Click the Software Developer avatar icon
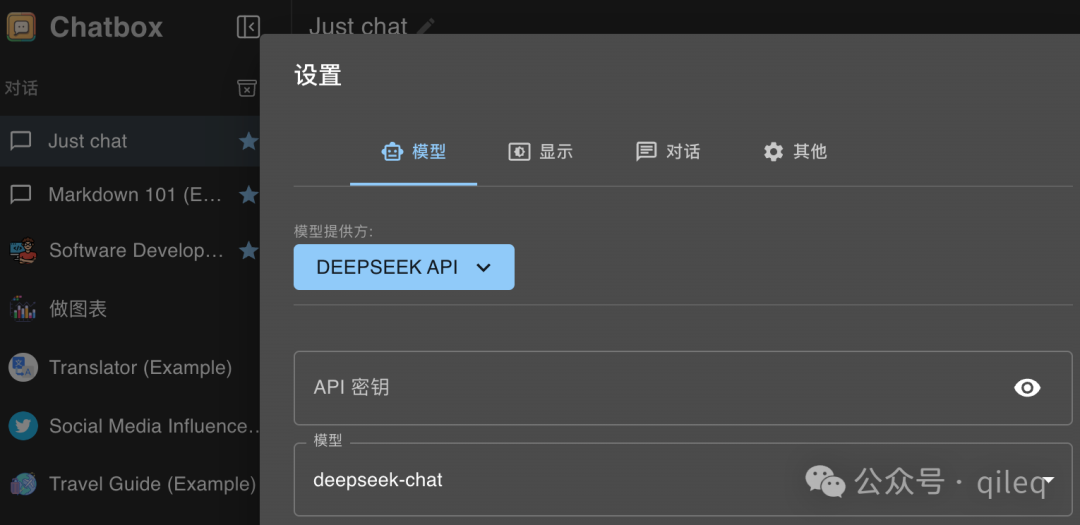The image size is (1080, 525). coord(23,251)
